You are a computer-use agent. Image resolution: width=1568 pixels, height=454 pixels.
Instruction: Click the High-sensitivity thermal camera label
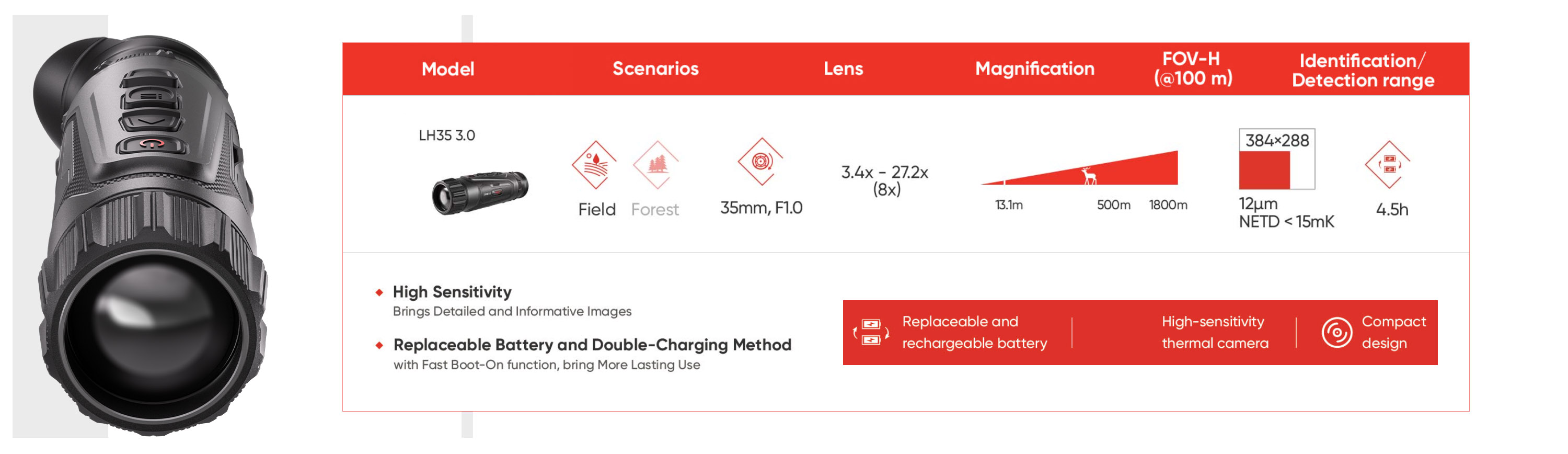tap(1214, 332)
